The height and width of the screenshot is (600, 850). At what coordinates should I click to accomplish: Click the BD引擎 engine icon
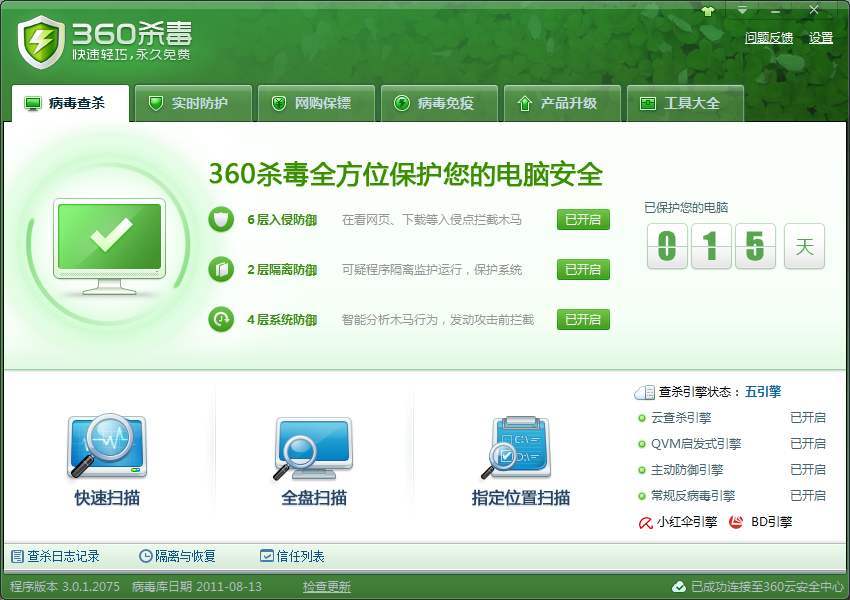click(x=736, y=521)
